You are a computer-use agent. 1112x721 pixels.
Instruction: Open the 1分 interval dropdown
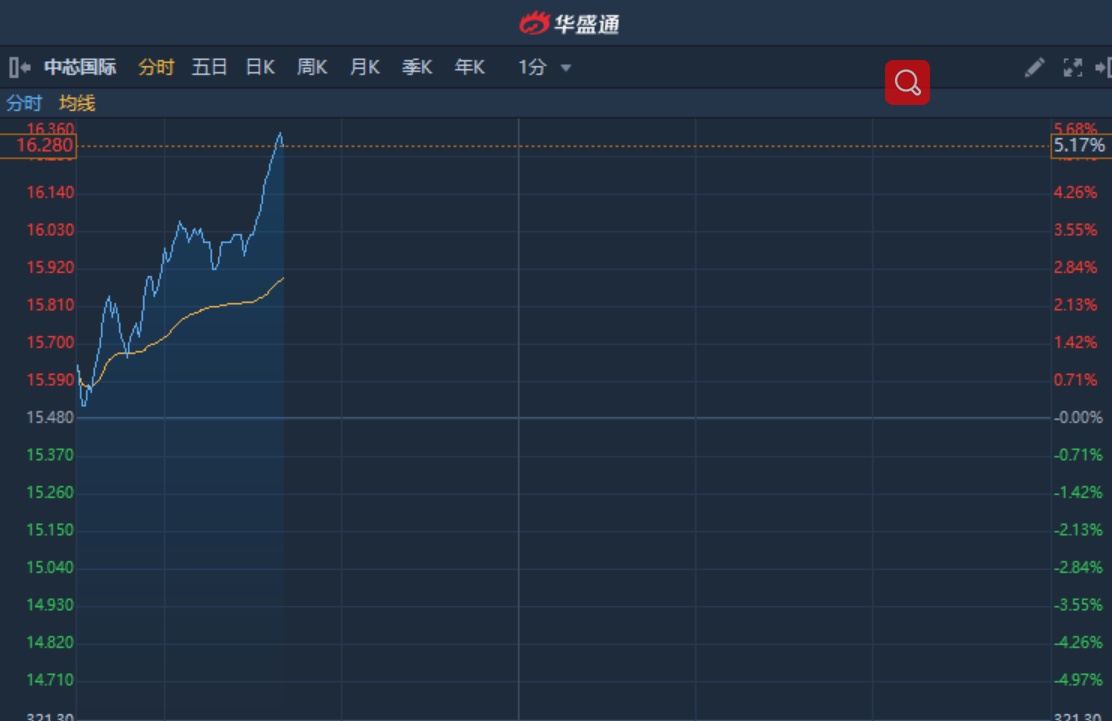click(533, 68)
